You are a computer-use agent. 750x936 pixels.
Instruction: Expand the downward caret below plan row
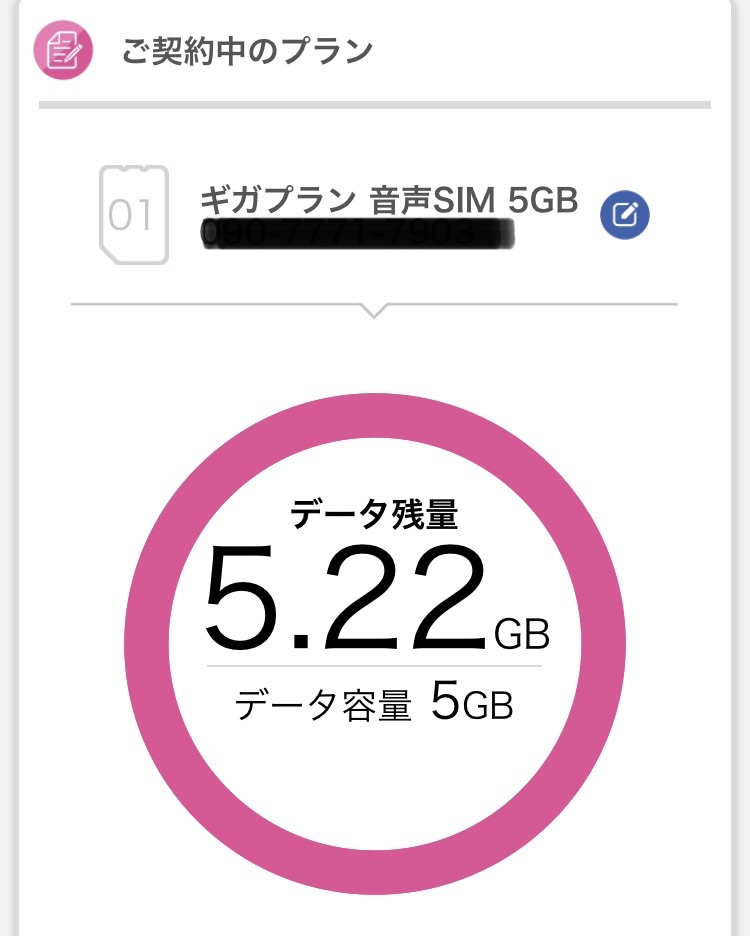374,310
